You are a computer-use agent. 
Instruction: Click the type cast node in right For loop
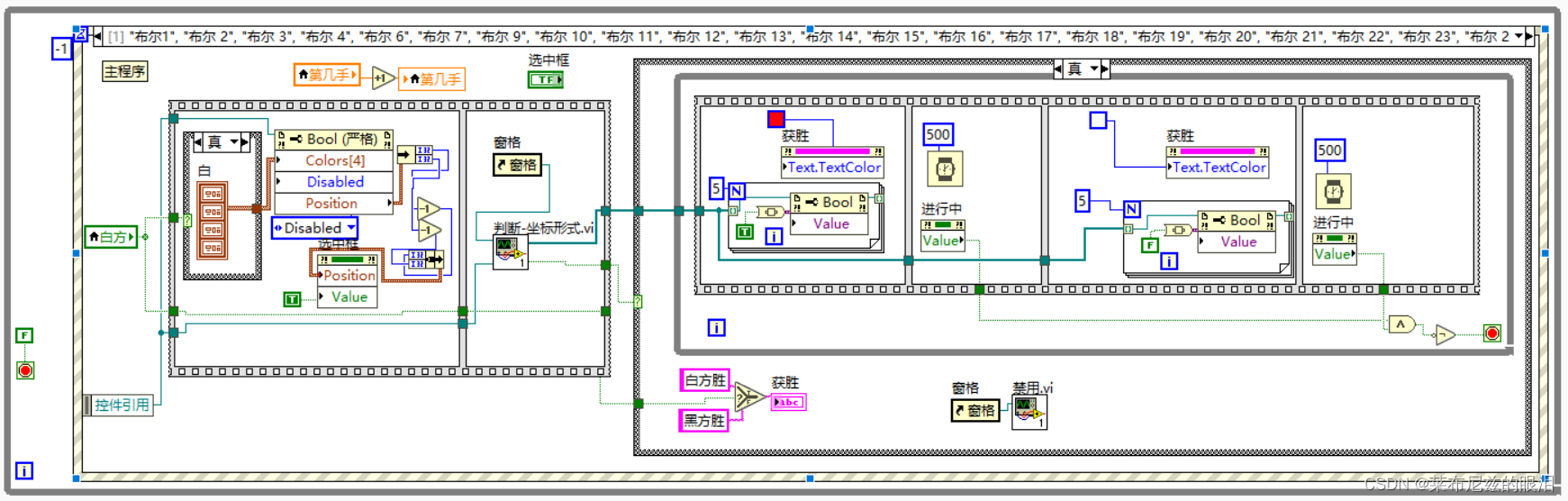click(1179, 230)
